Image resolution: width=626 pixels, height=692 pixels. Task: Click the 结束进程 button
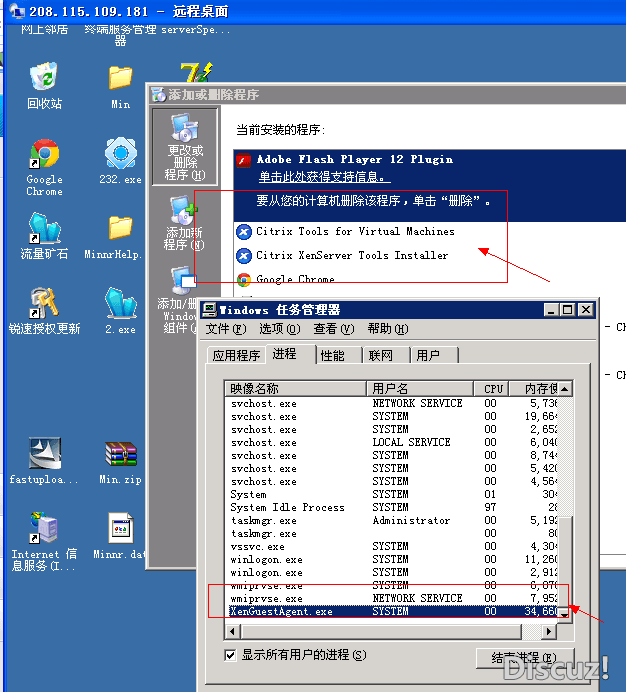coord(524,658)
